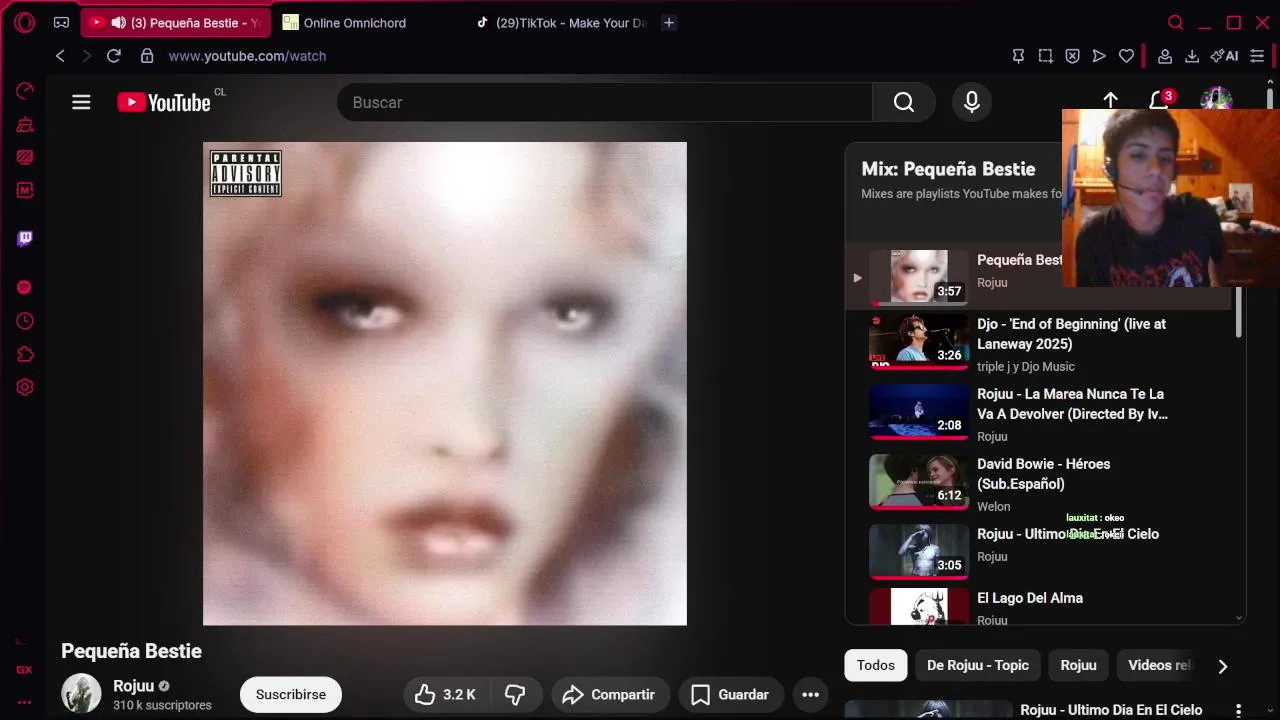Open the ad blocker shield icon
This screenshot has width=1280, height=720.
click(1072, 56)
